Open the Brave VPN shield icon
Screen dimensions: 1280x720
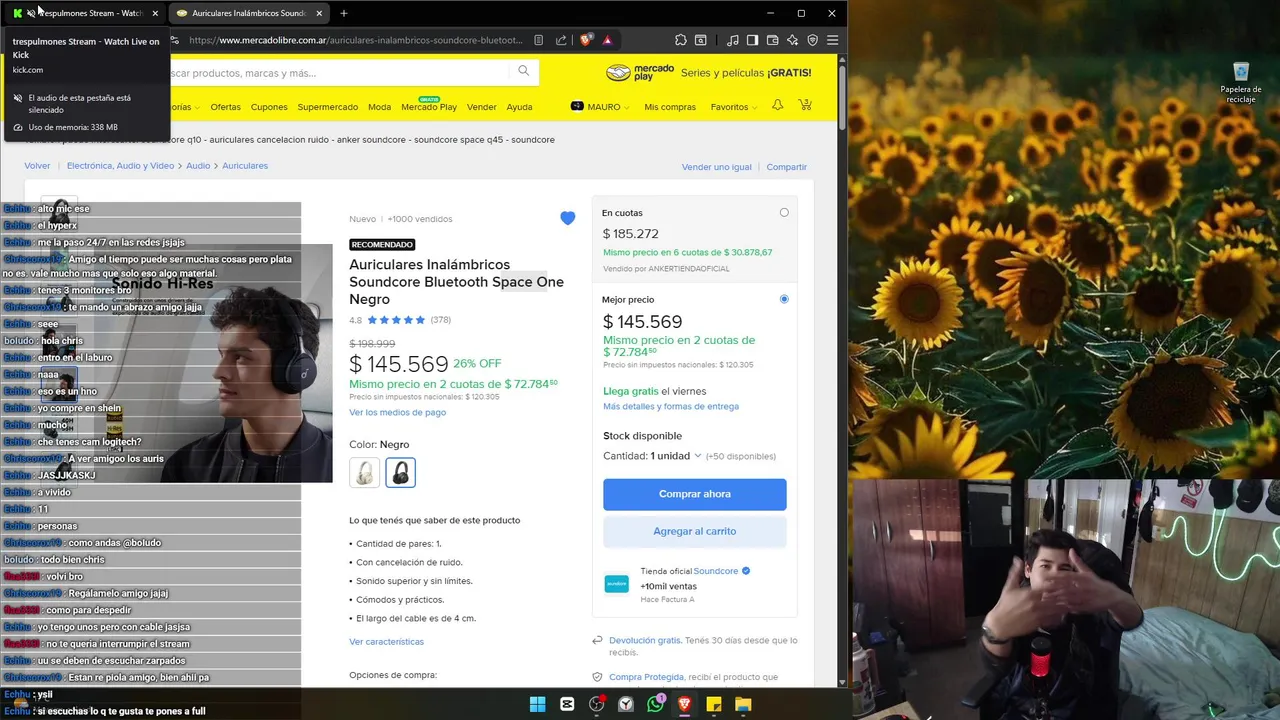(x=812, y=40)
